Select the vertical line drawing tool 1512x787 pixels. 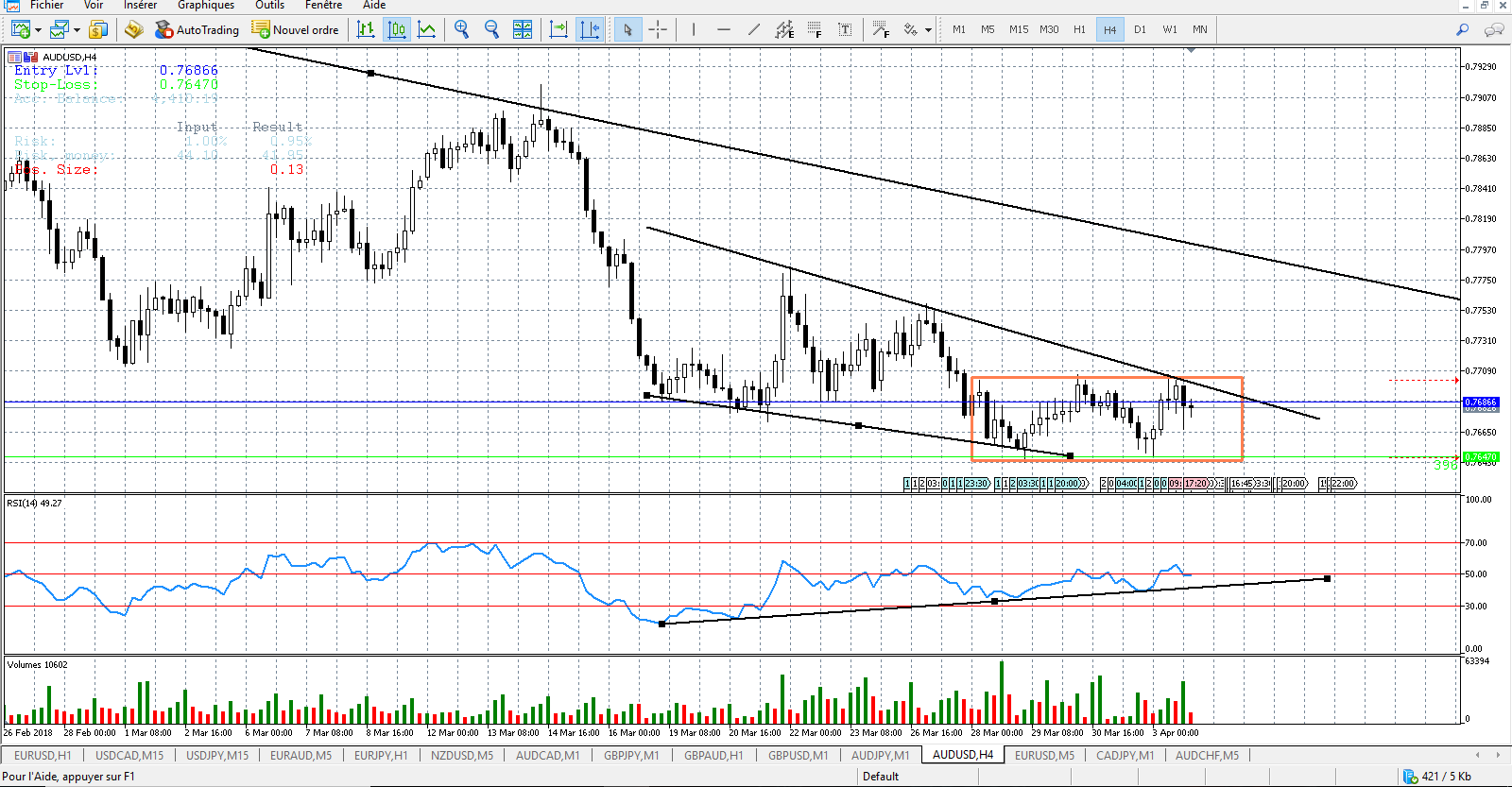pyautogui.click(x=693, y=29)
